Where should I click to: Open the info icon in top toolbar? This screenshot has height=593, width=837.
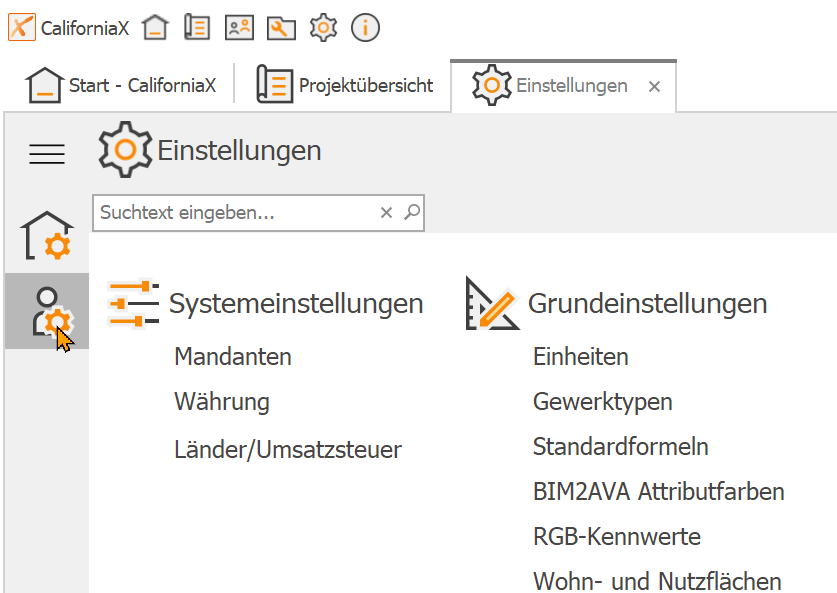click(365, 27)
